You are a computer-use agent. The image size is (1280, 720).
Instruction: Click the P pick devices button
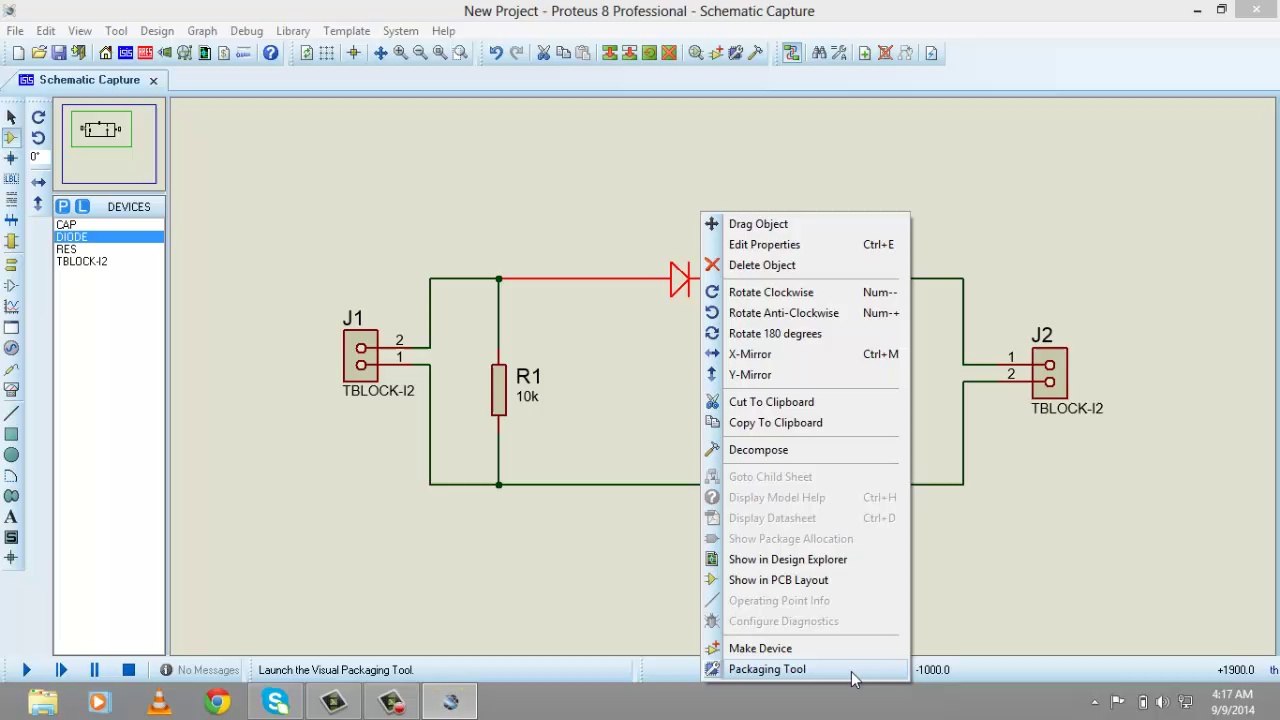[x=63, y=206]
